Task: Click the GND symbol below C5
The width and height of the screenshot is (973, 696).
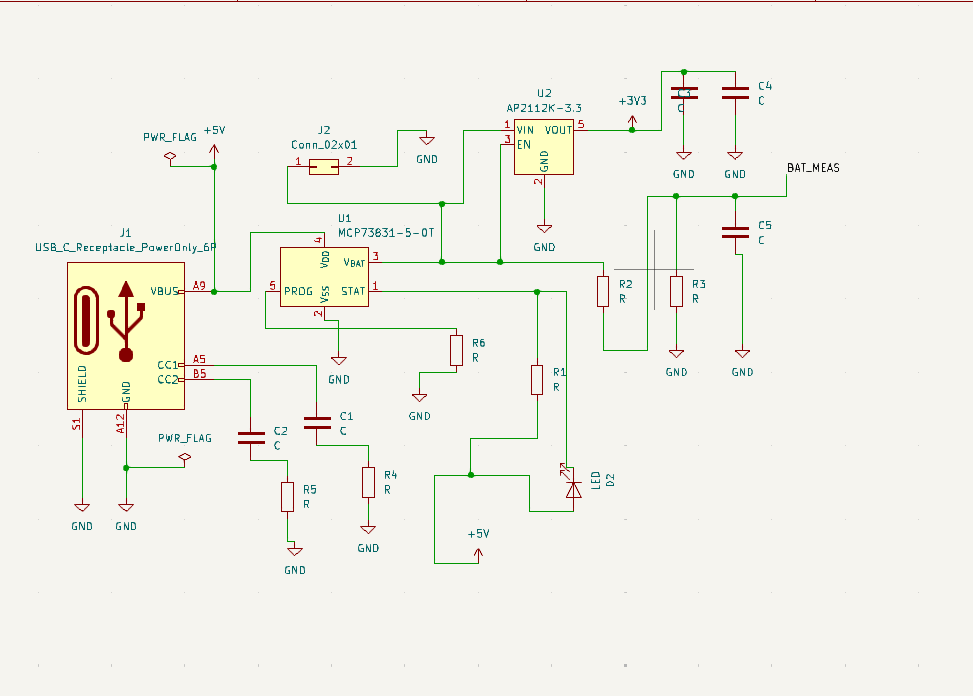Action: 743,354
